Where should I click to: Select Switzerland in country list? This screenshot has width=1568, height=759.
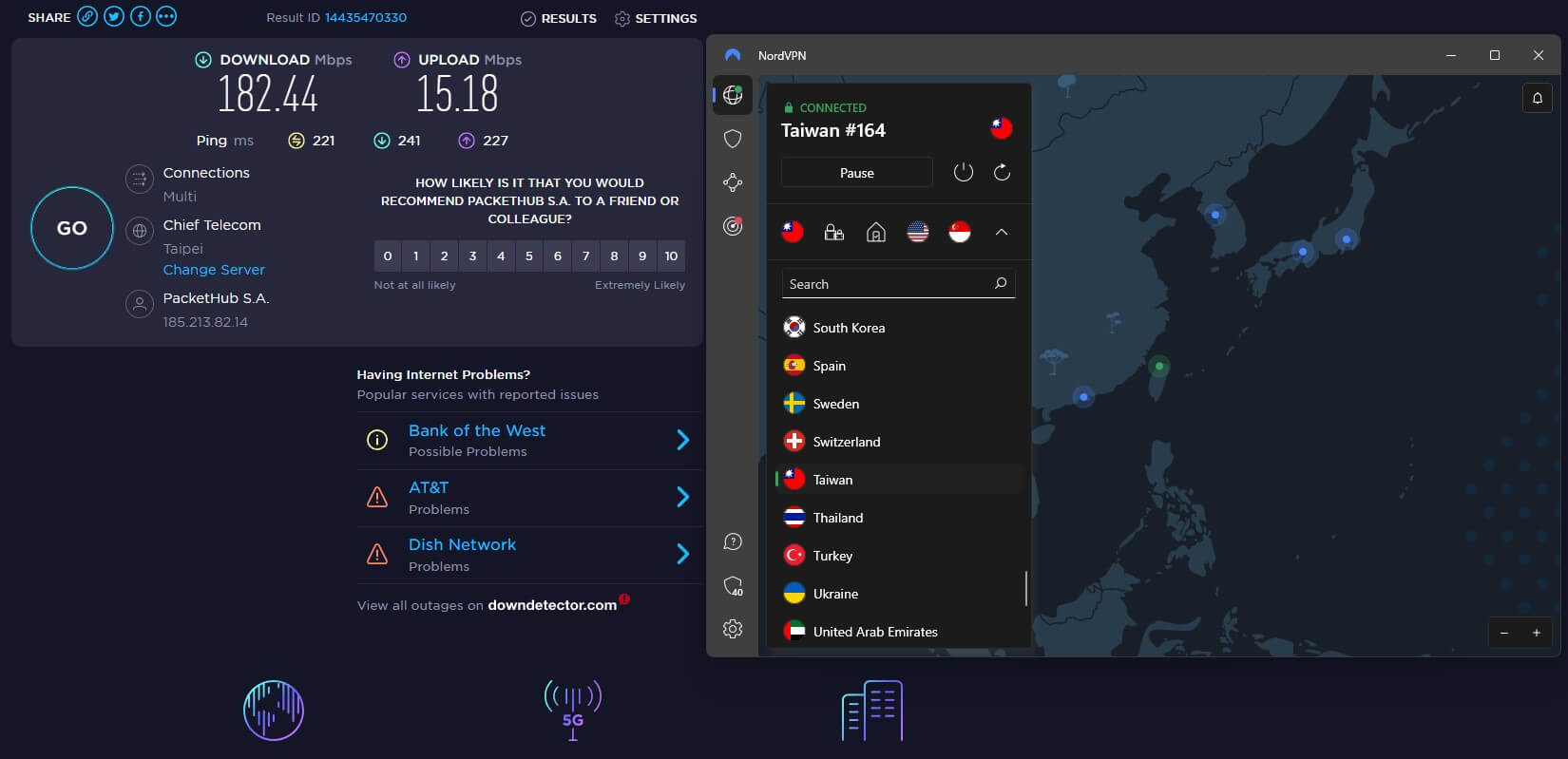[x=898, y=442]
